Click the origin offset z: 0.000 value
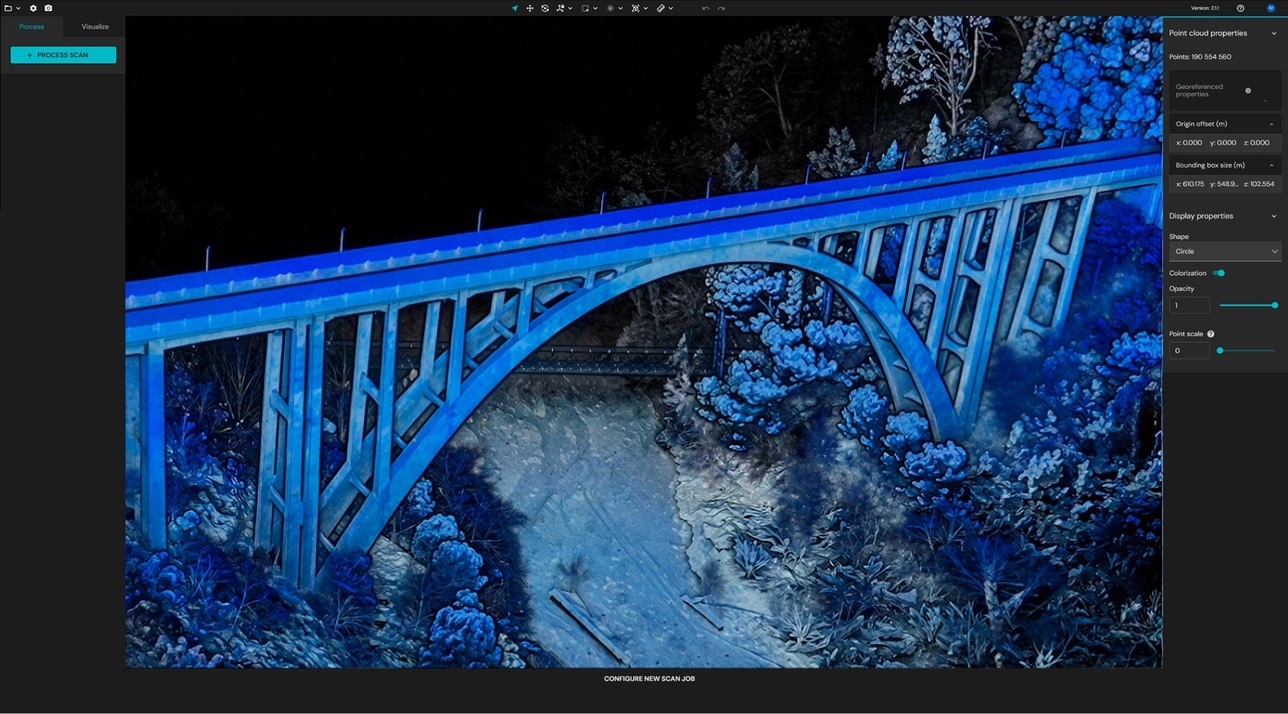This screenshot has width=1288, height=714. pyautogui.click(x=1257, y=143)
